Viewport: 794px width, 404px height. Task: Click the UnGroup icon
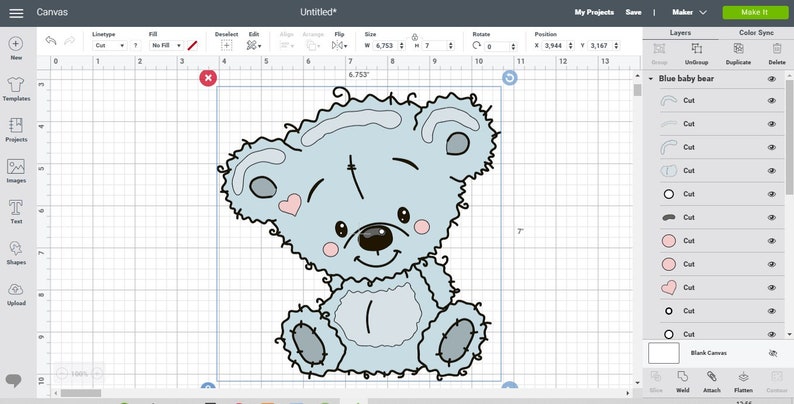pos(697,49)
